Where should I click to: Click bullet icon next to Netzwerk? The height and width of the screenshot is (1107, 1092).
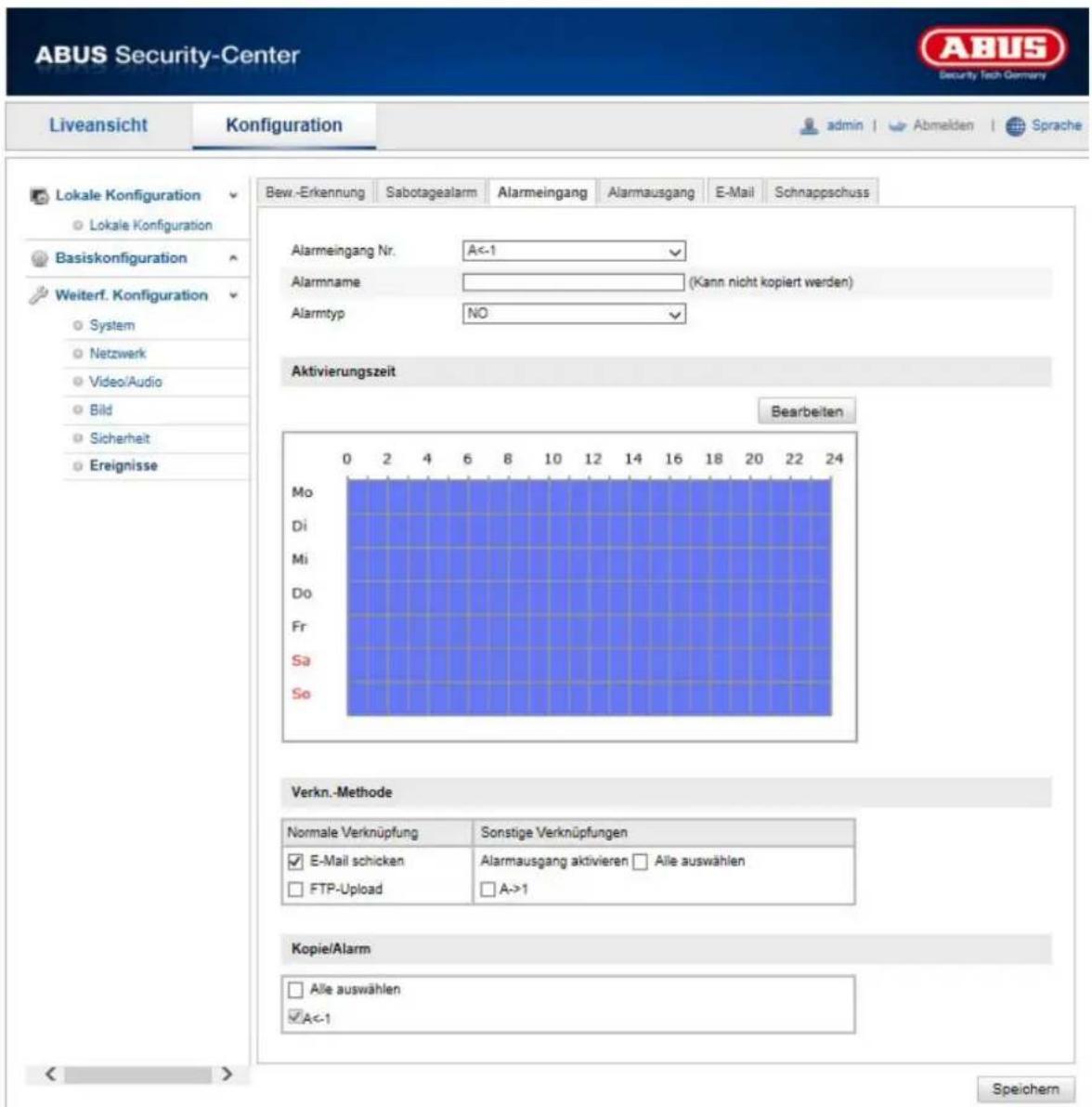[78, 354]
